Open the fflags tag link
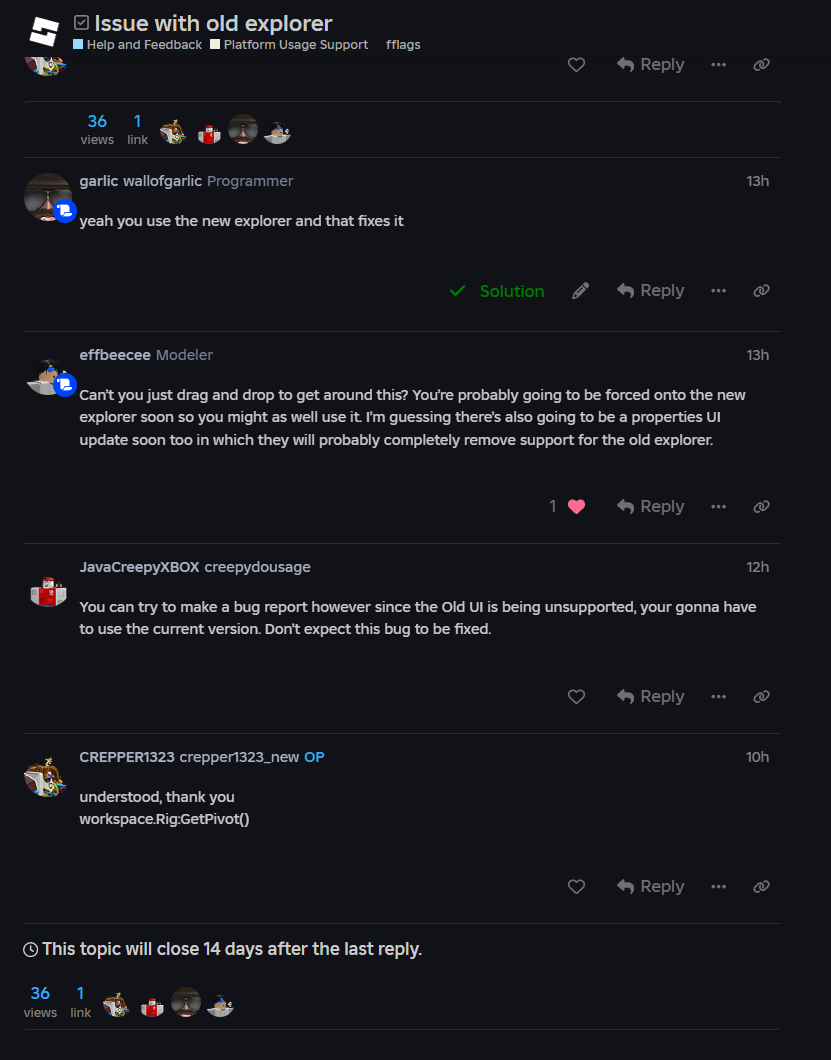Viewport: 831px width, 1060px height. click(403, 45)
